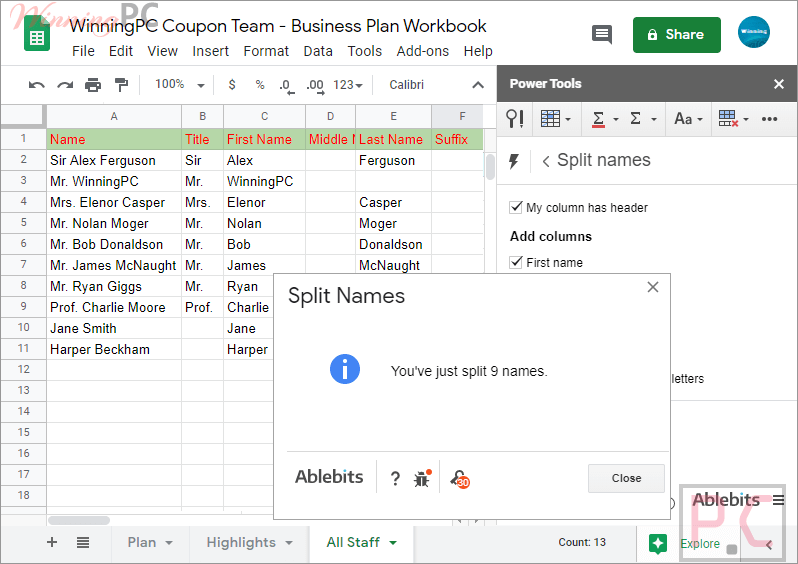Open the Aa text tools dropdown
The width and height of the screenshot is (798, 564).
(688, 119)
